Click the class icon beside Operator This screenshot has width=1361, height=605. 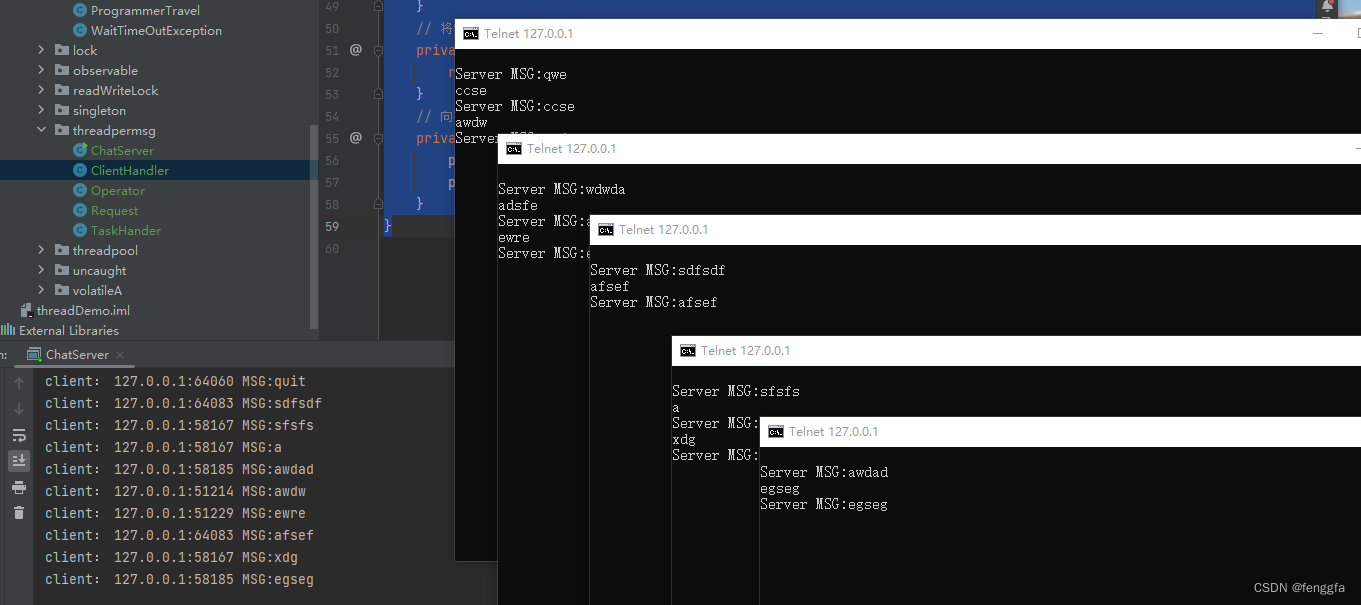(80, 190)
